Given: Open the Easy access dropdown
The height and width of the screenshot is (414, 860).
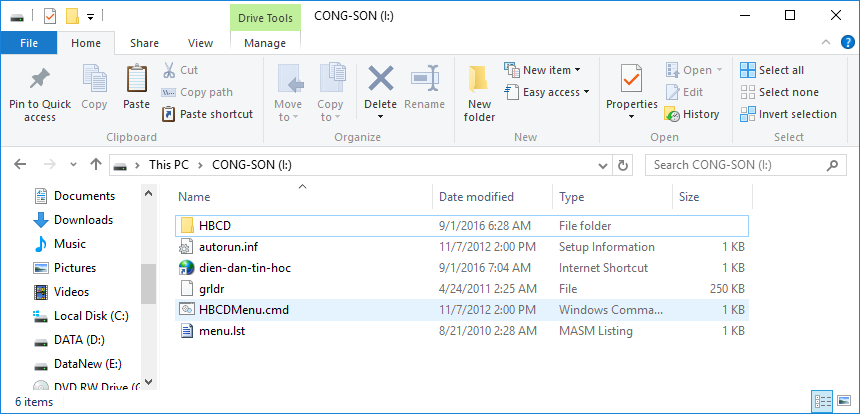Looking at the screenshot, I should point(586,92).
